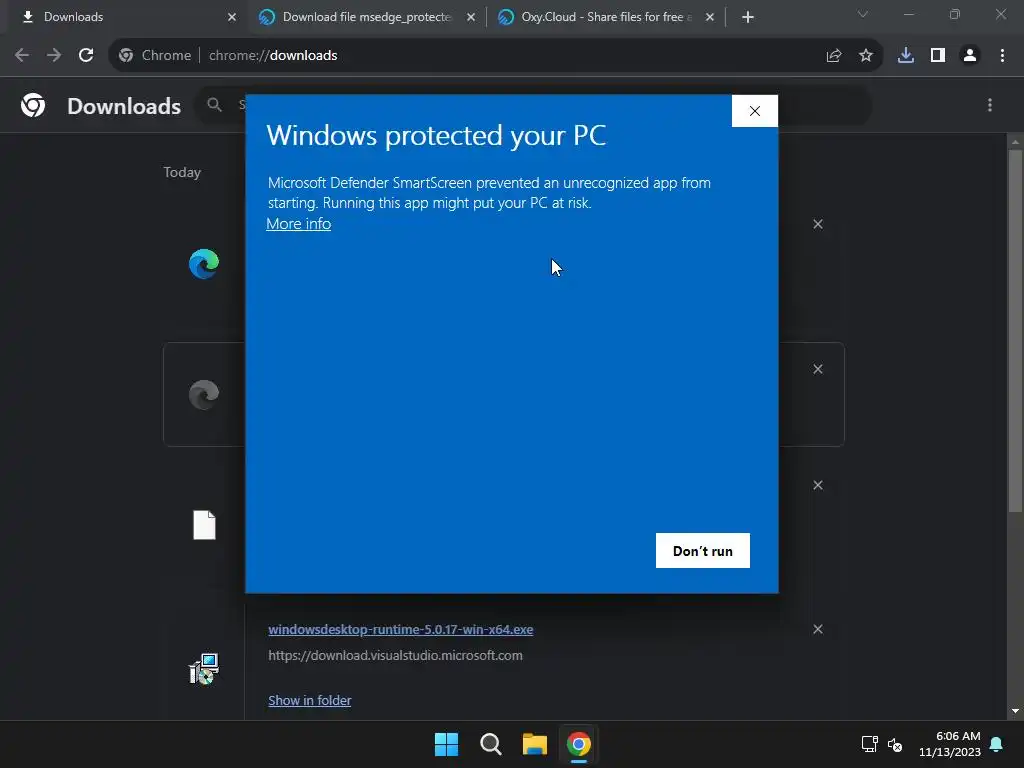Close the Windows protected your PC dialog
Image resolution: width=1024 pixels, height=768 pixels.
point(754,111)
